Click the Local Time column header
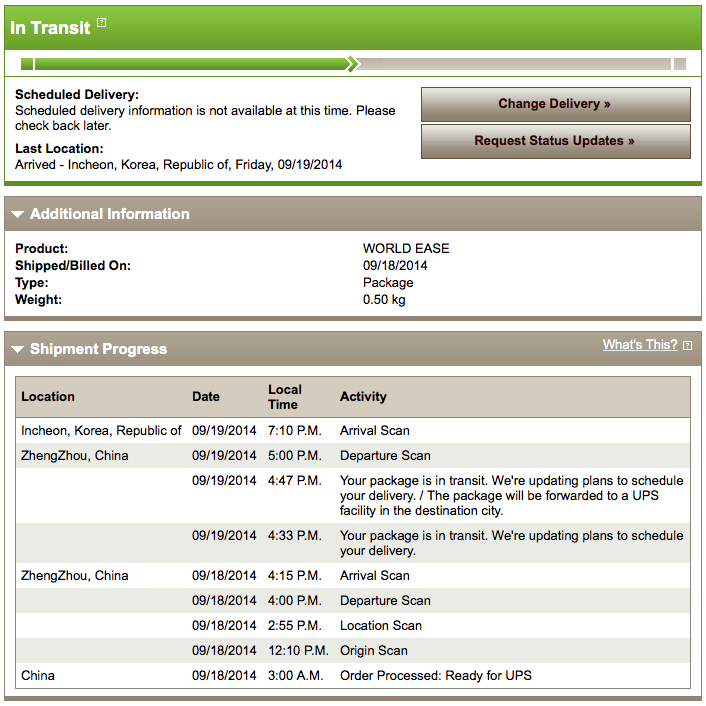The height and width of the screenshot is (706, 706). [285, 397]
